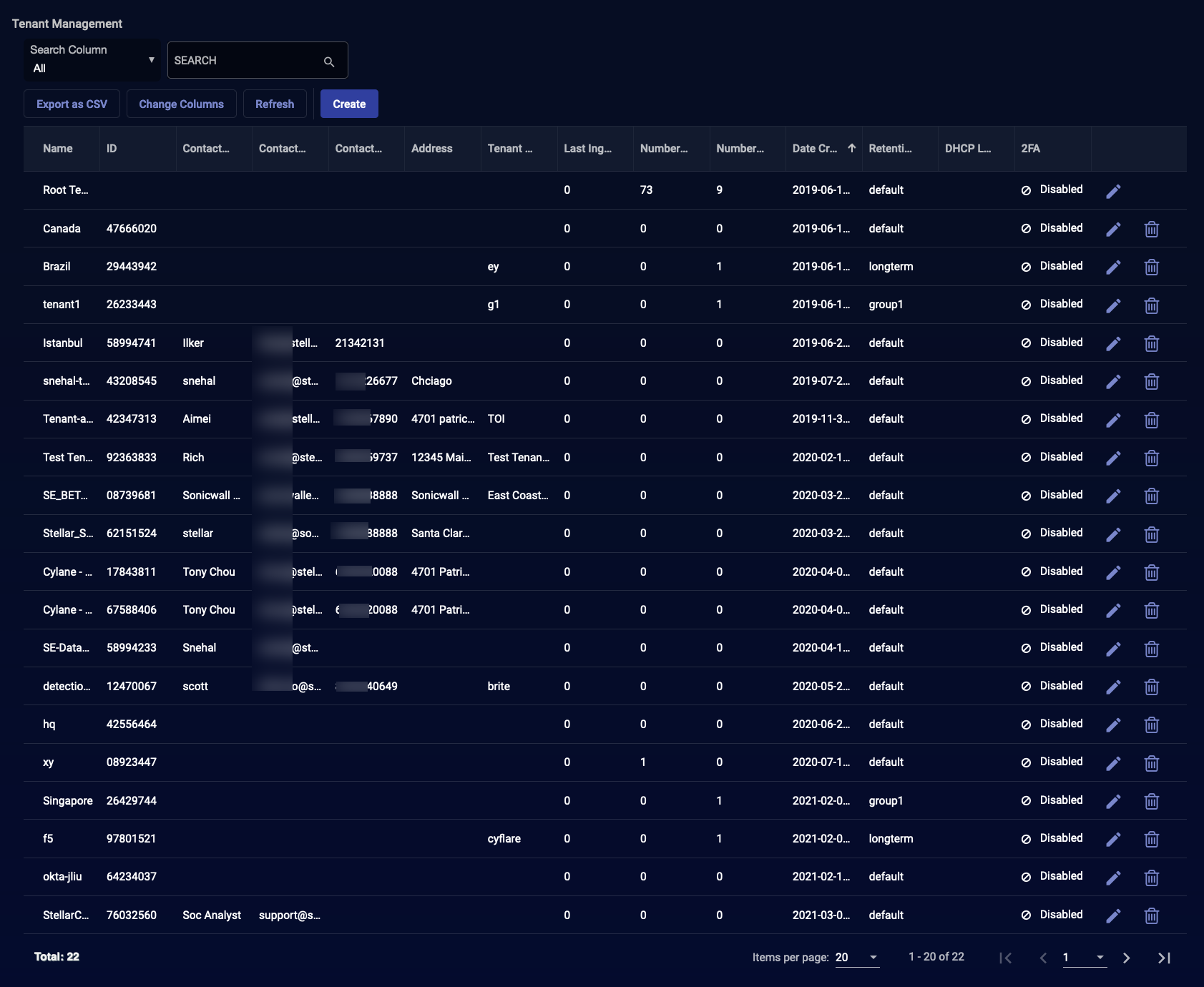Viewport: 1204px width, 987px height.
Task: Sort table by Name column header
Action: [58, 149]
